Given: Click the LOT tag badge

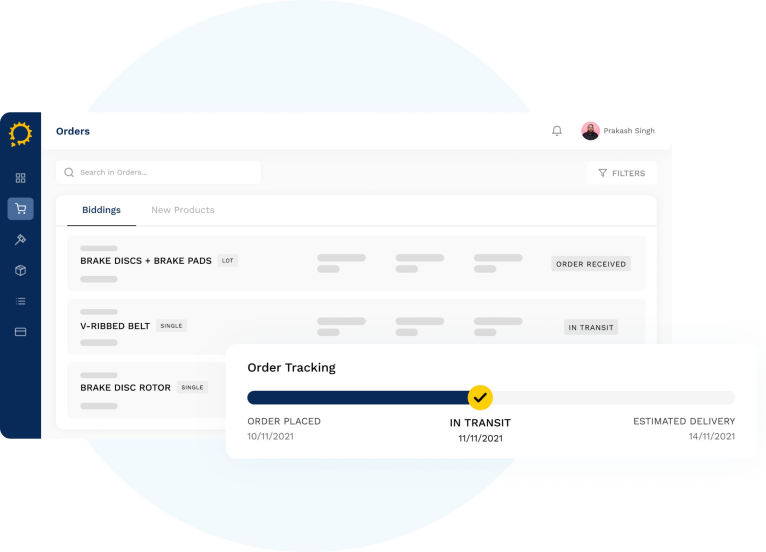Looking at the screenshot, I should tap(228, 260).
